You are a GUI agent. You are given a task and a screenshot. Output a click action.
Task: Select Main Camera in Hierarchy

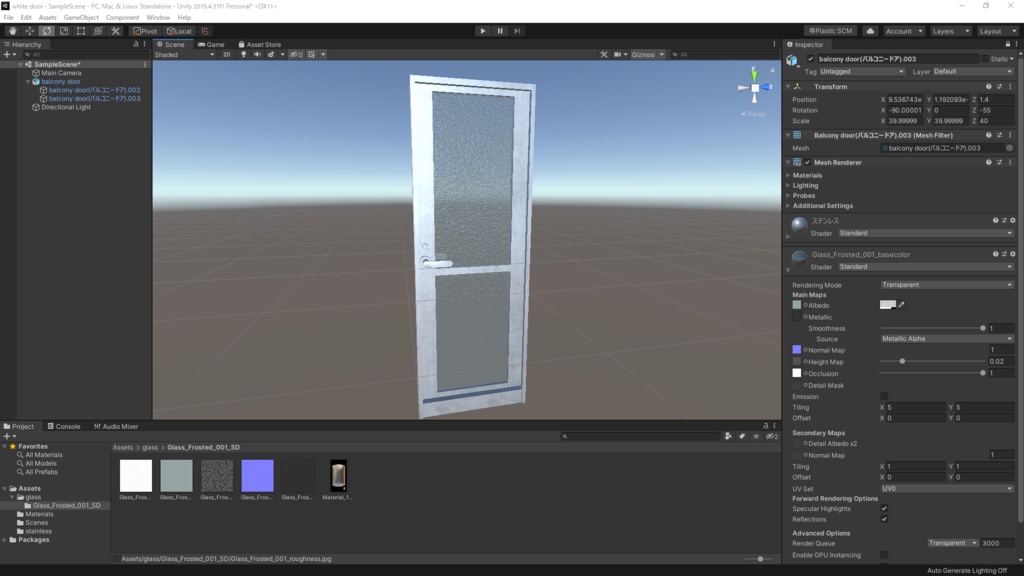click(61, 73)
